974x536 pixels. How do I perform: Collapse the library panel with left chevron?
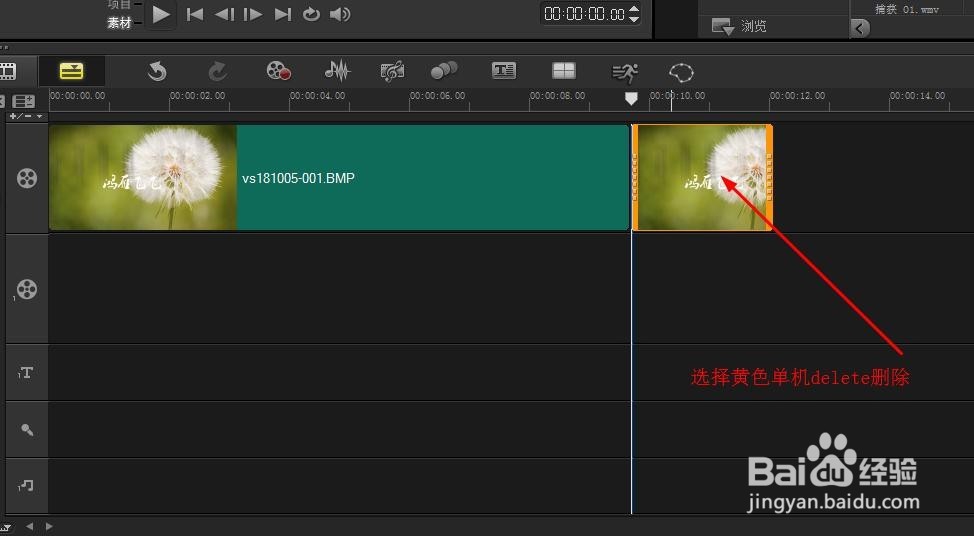tap(860, 27)
